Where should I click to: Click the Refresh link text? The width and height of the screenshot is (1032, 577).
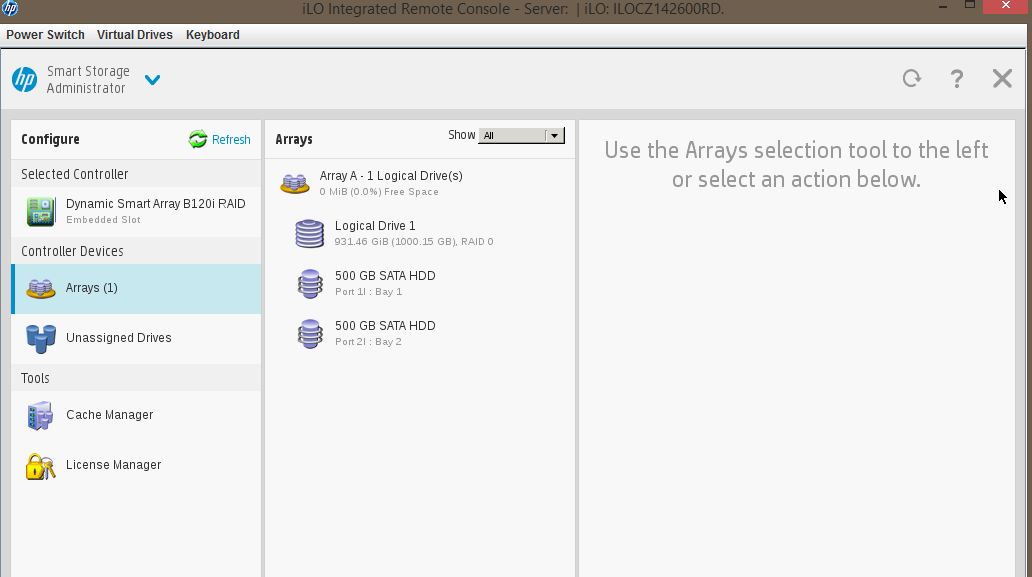coord(231,140)
